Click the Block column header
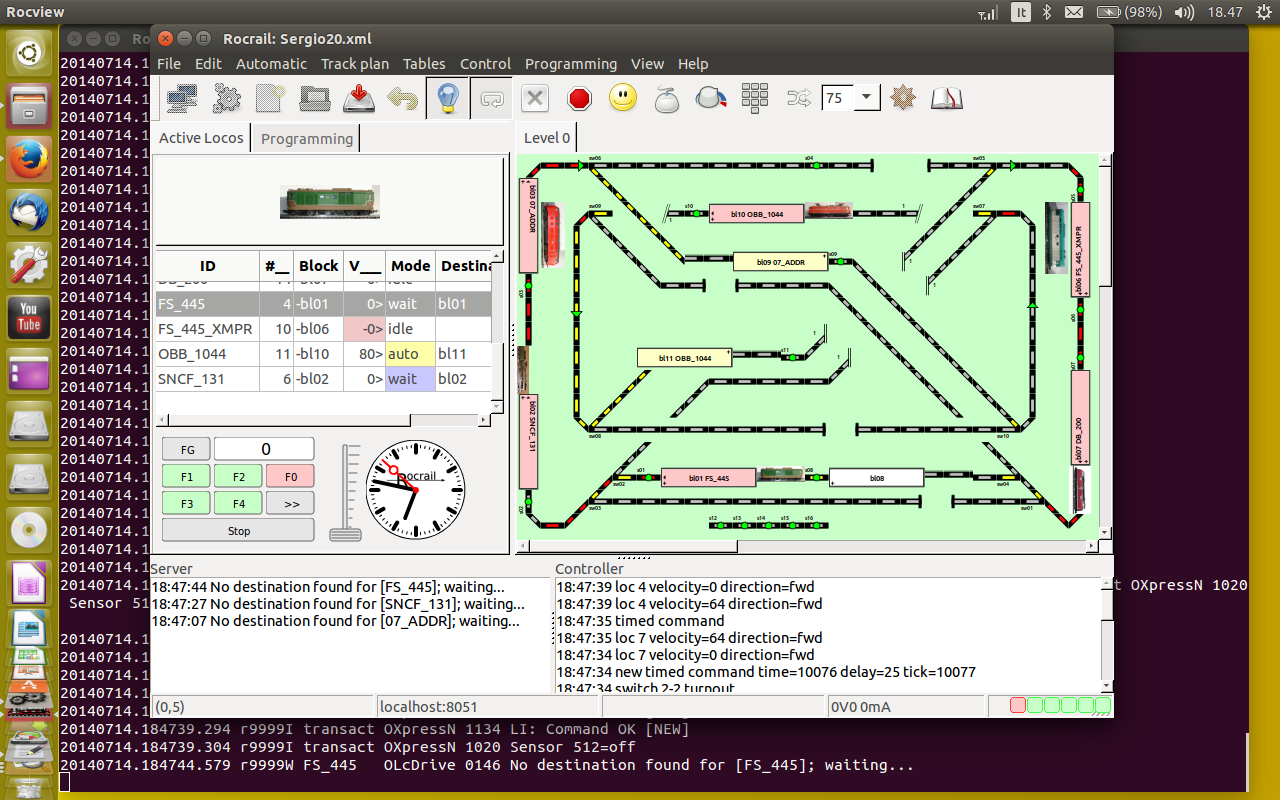1280x800 pixels. [319, 265]
